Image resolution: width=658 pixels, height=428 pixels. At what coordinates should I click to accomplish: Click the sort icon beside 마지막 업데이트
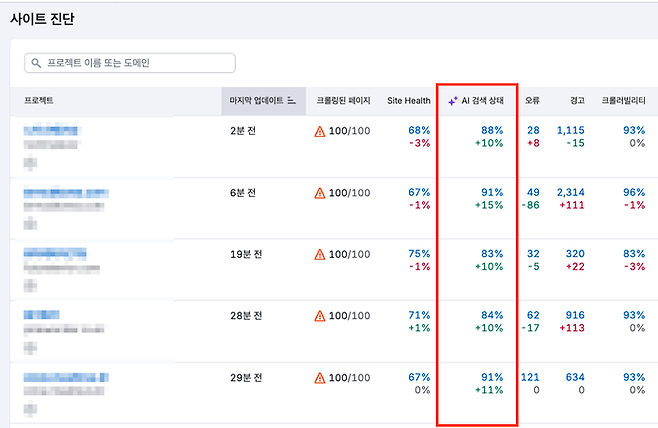(x=291, y=101)
